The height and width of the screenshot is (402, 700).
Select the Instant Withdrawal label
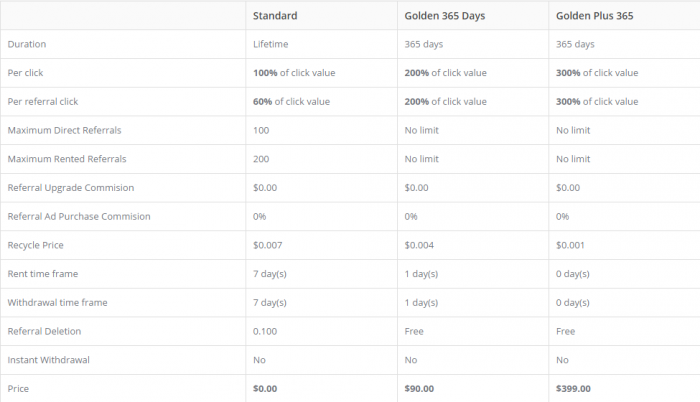click(x=49, y=360)
